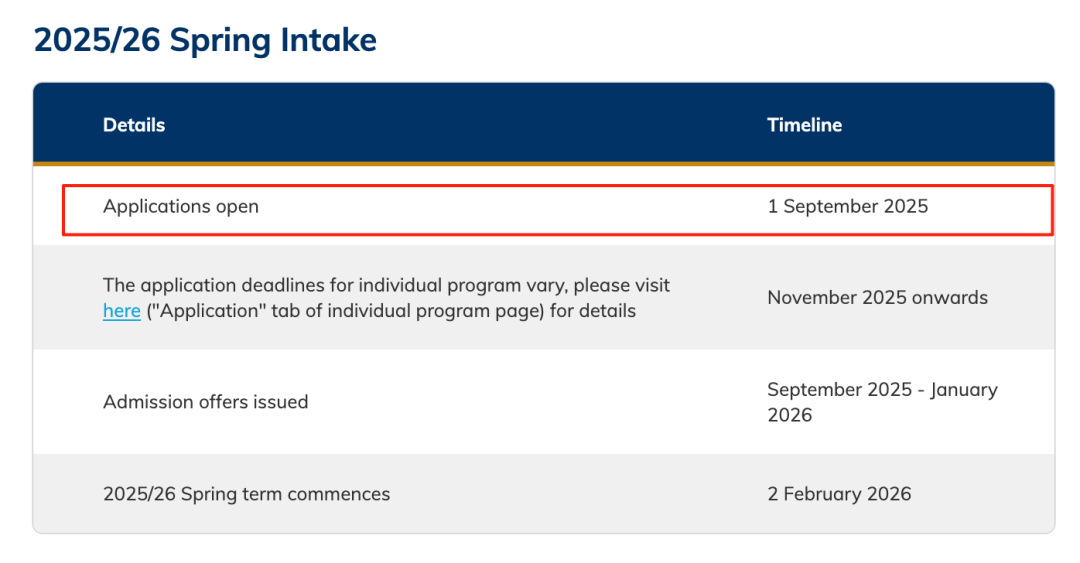Click the "2025/26 Spring Intake" heading
The image size is (1080, 563).
pos(205,40)
